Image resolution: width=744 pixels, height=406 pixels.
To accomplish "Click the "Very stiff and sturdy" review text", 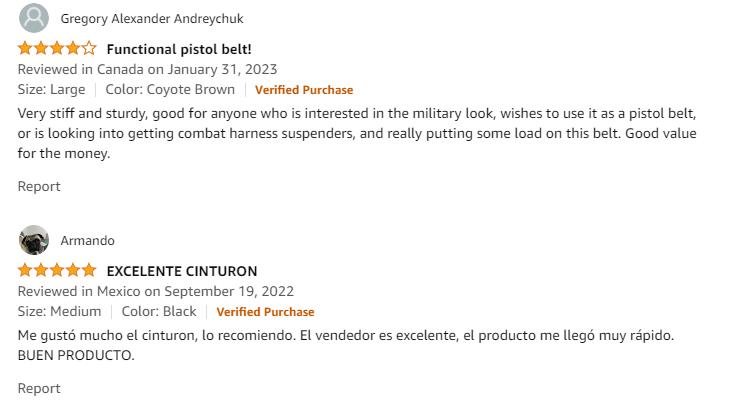I will (x=357, y=133).
